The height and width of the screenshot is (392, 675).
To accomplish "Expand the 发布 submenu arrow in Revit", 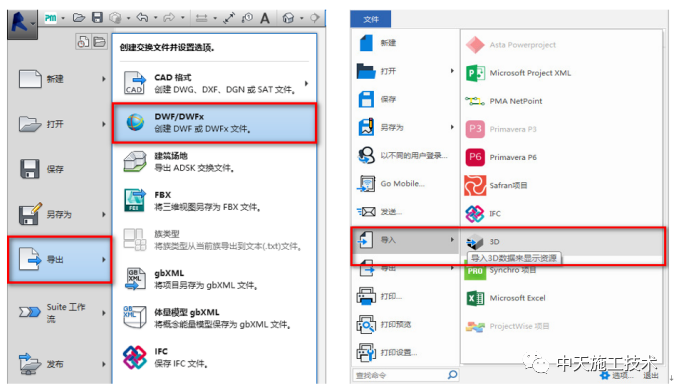I will 104,364.
